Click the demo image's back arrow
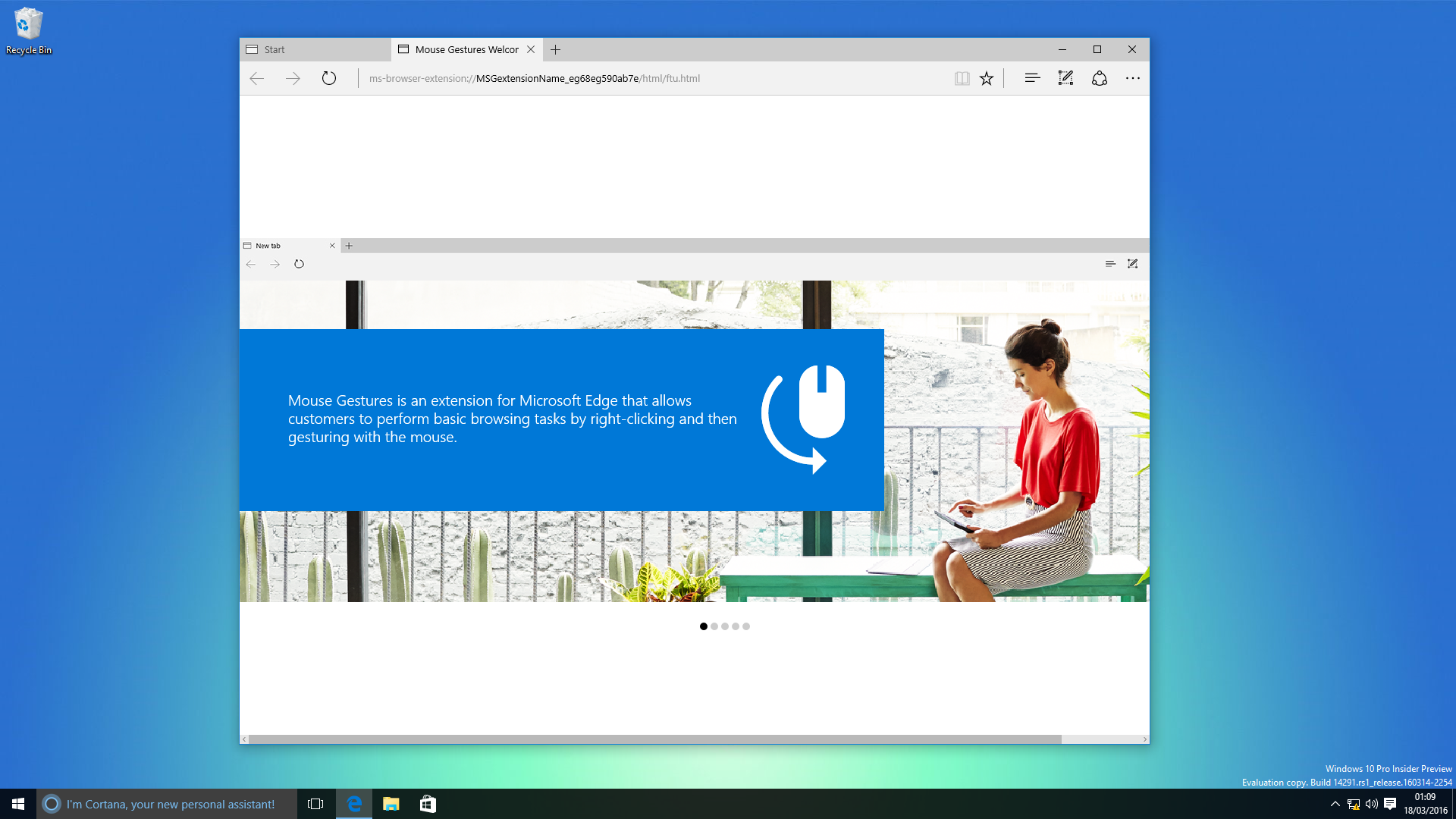This screenshot has width=1456, height=819. [251, 264]
